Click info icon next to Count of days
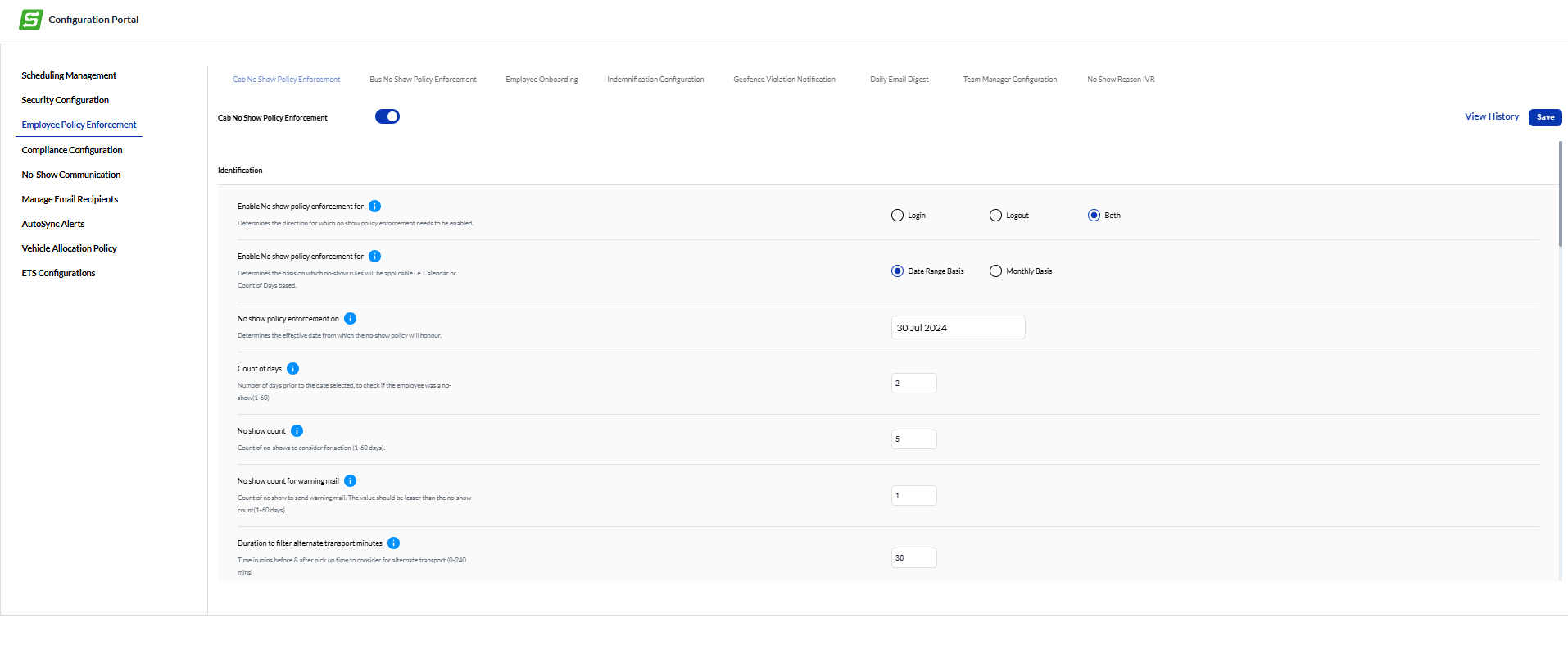 [x=292, y=369]
